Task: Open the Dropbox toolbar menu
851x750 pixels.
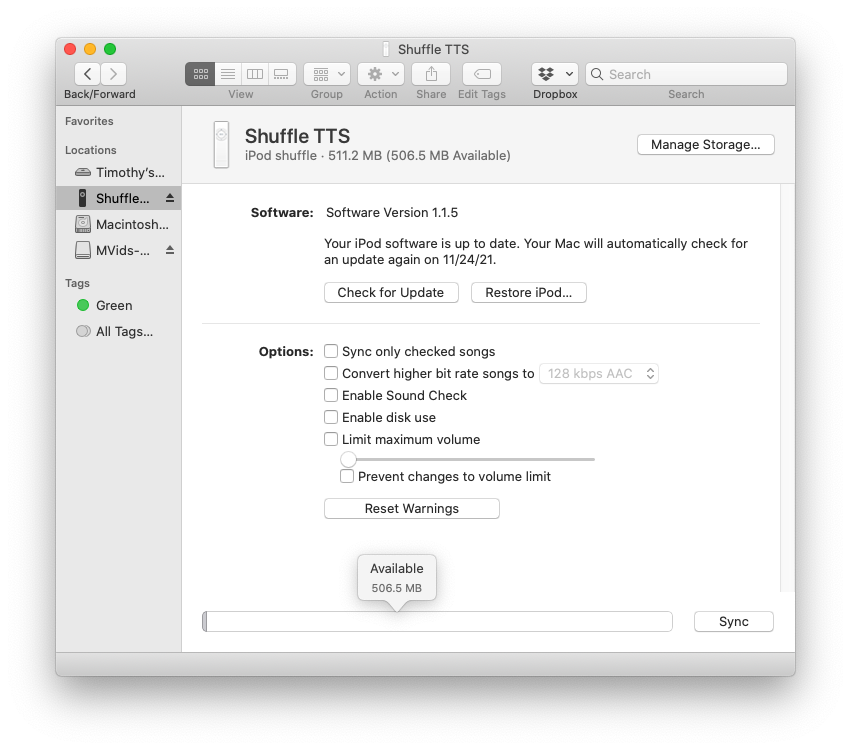Action: pyautogui.click(x=555, y=74)
